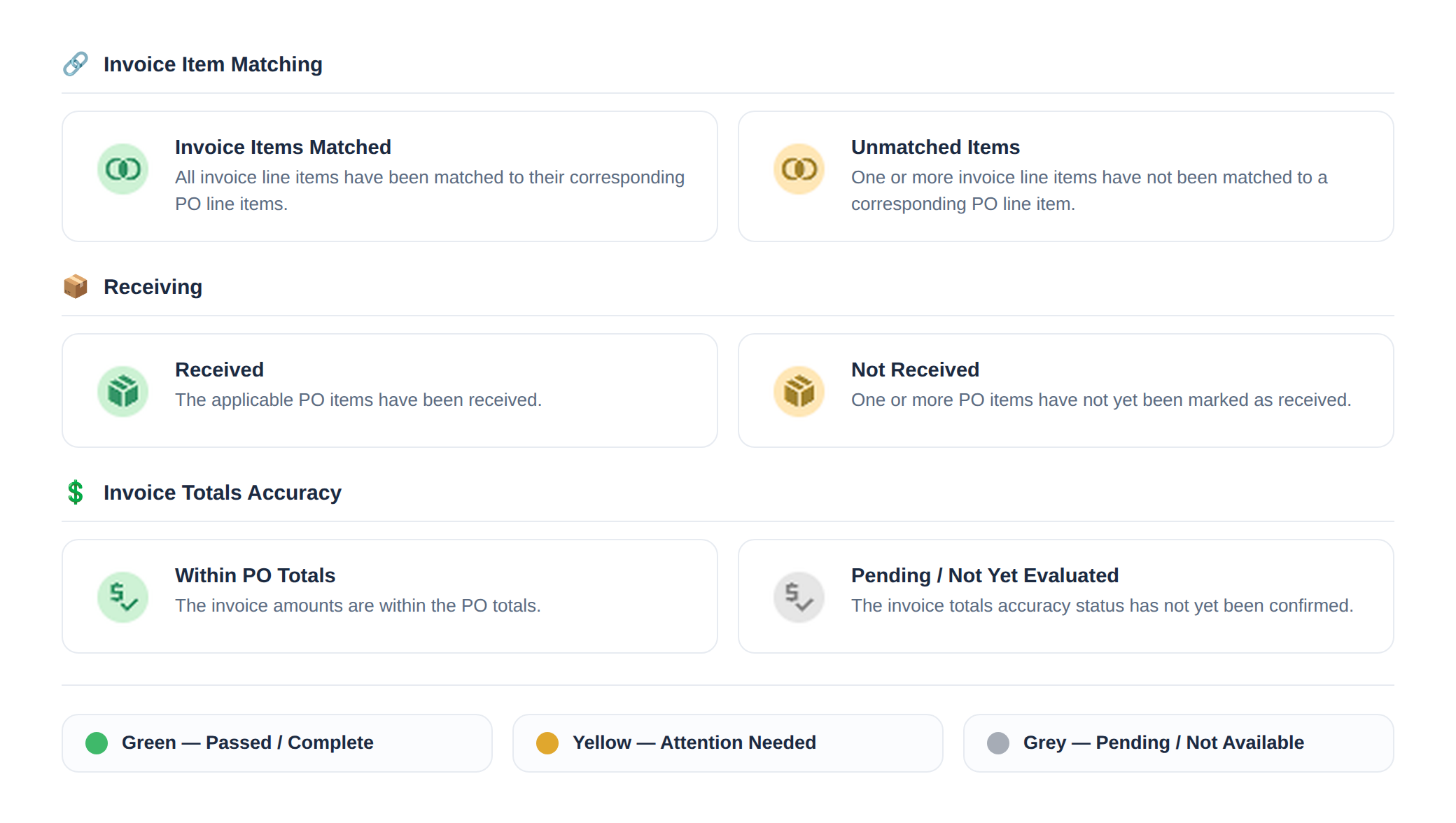Click the green Invoice Items Matched rings icon
Viewport: 1456px width, 823px height.
point(122,169)
